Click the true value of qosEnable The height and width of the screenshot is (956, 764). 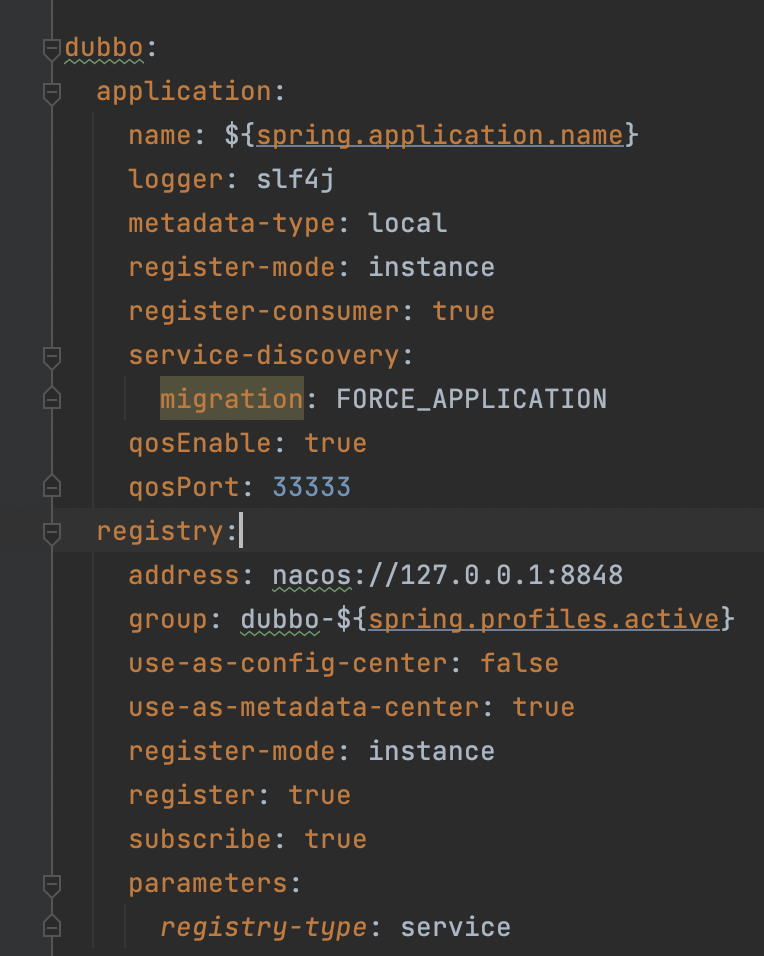coord(335,443)
